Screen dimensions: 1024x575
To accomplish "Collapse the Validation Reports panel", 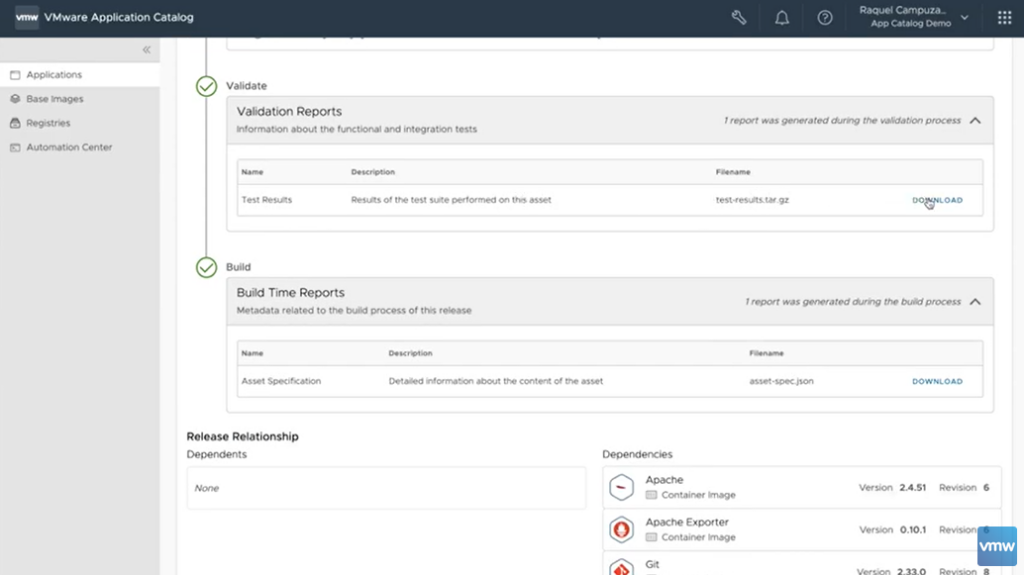I will (x=975, y=120).
